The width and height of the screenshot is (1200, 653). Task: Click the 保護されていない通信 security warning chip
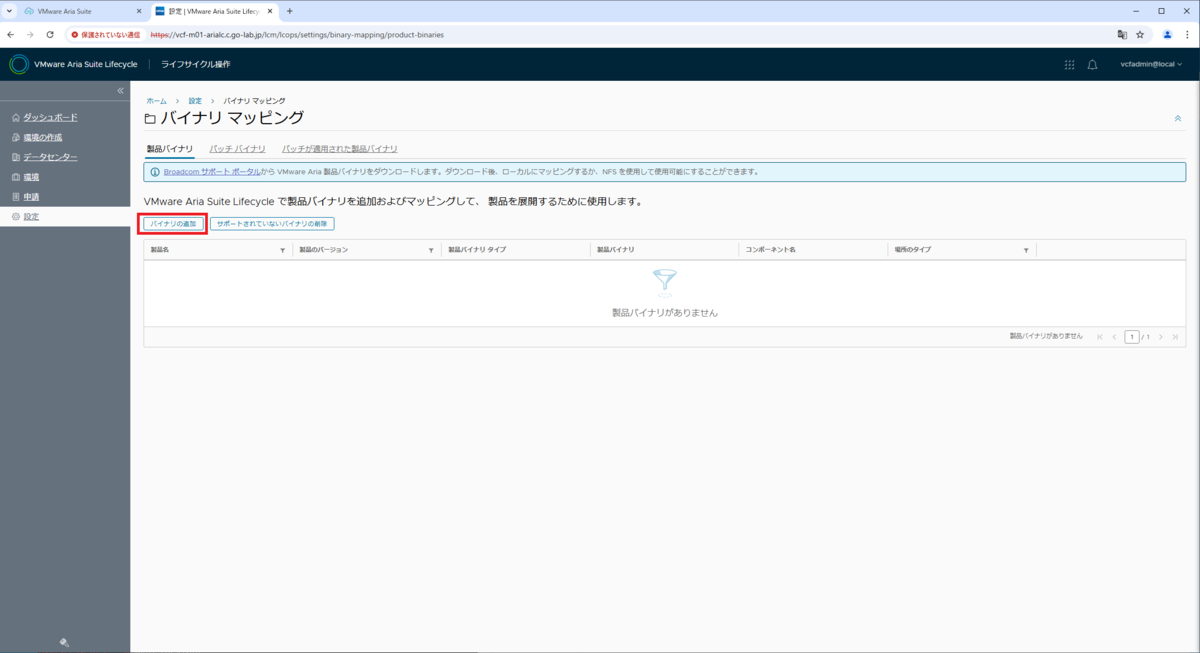[x=106, y=34]
